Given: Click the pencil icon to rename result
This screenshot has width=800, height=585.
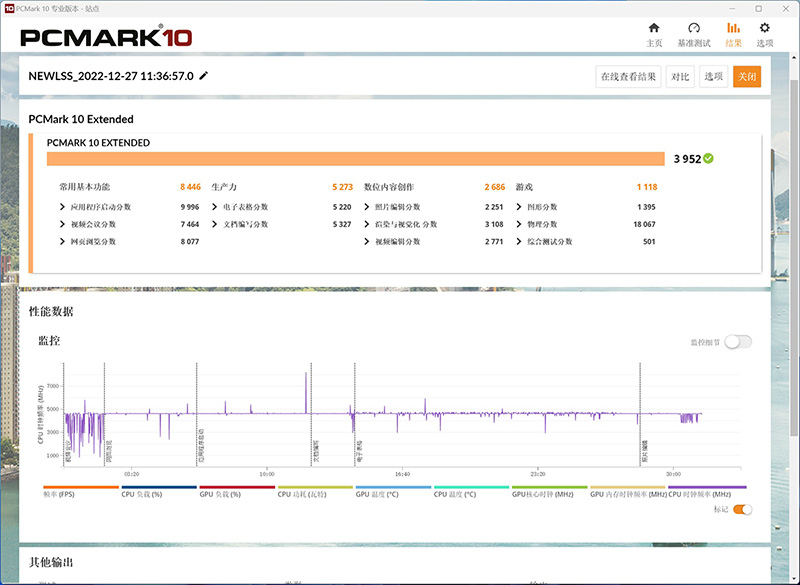Looking at the screenshot, I should click(x=204, y=76).
